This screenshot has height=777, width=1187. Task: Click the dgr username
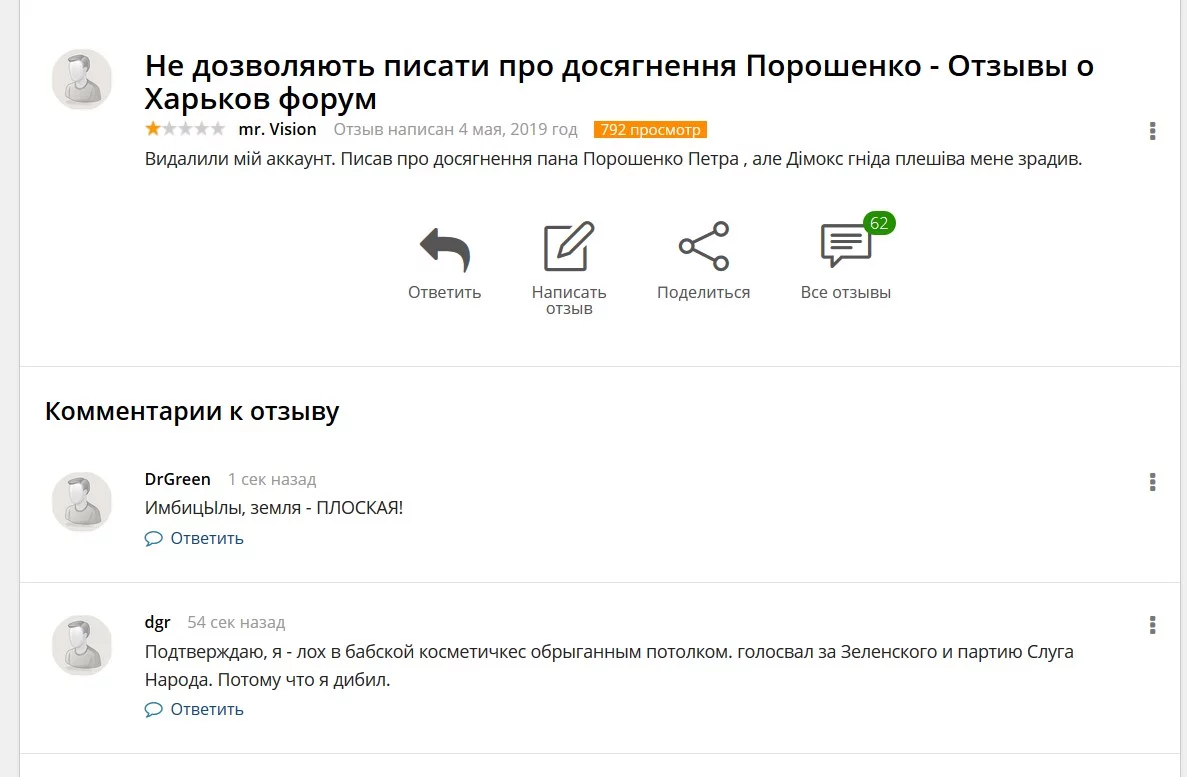pyautogui.click(x=157, y=622)
